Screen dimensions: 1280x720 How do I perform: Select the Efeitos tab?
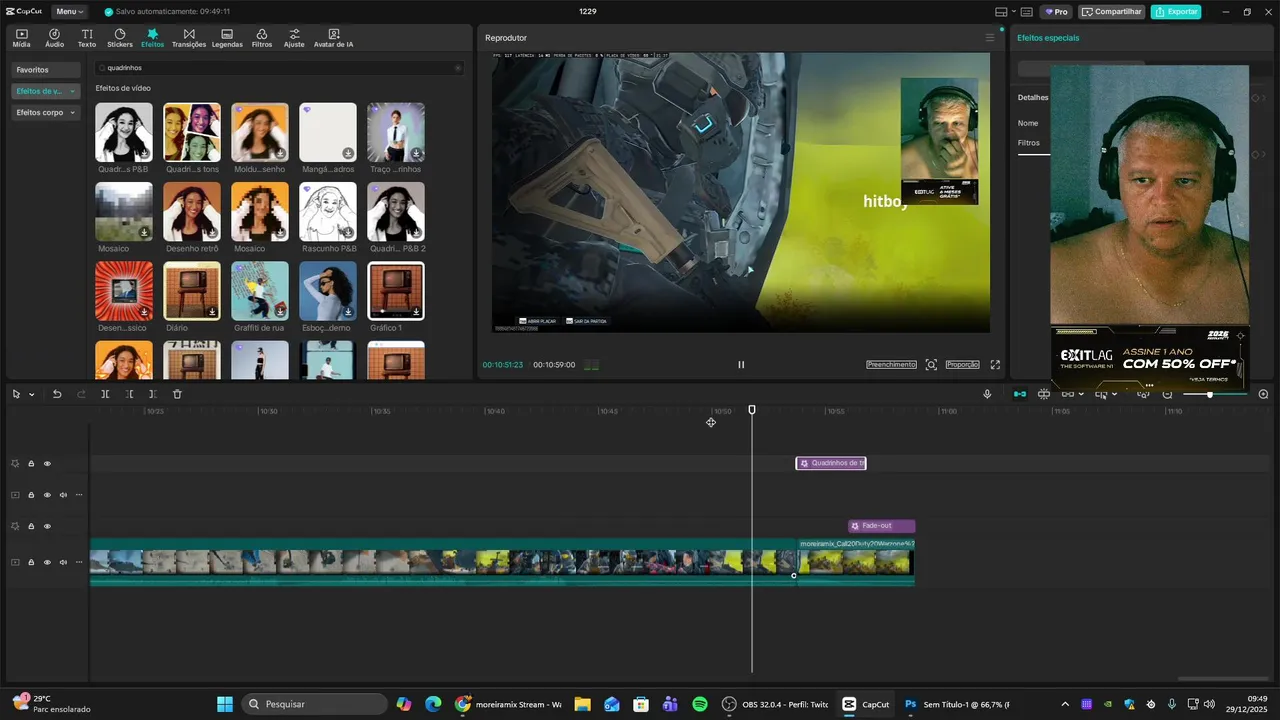[152, 38]
